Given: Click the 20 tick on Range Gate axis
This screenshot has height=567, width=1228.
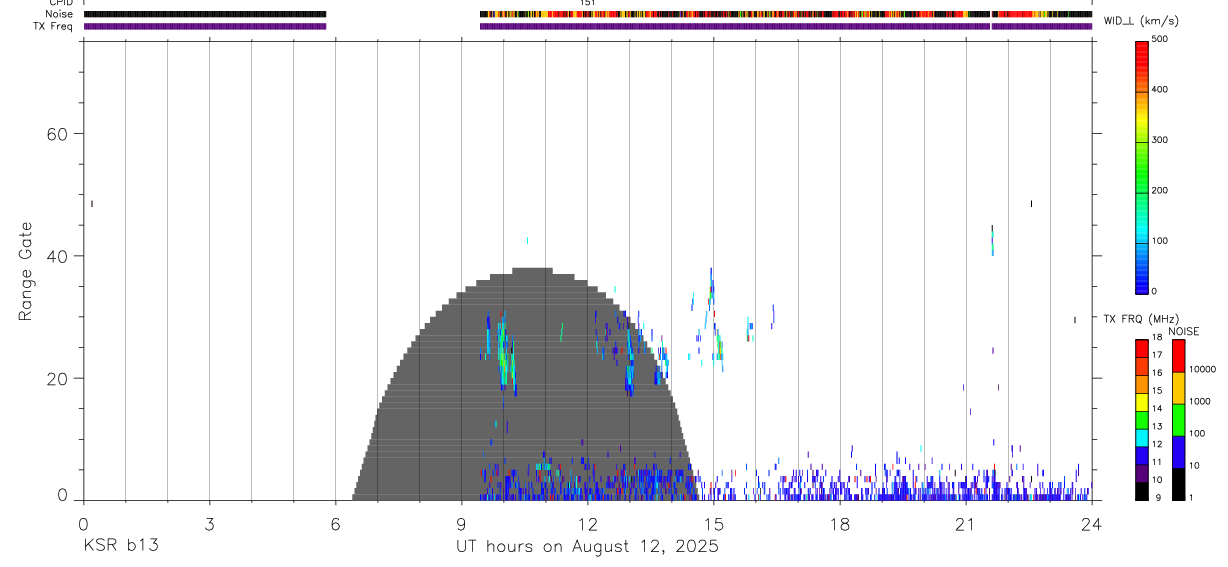Looking at the screenshot, I should tap(58, 378).
